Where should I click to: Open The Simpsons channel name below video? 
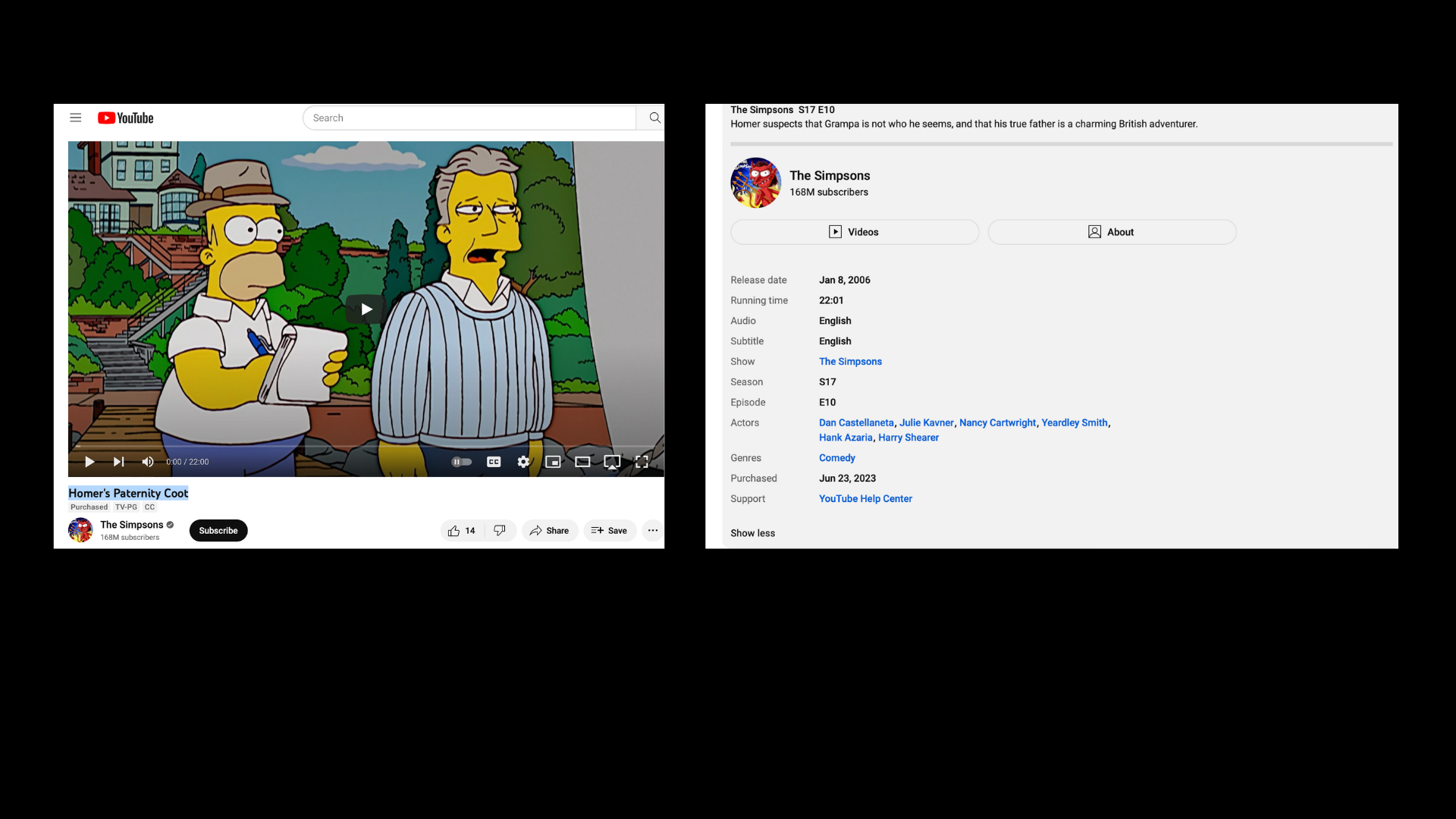[132, 525]
